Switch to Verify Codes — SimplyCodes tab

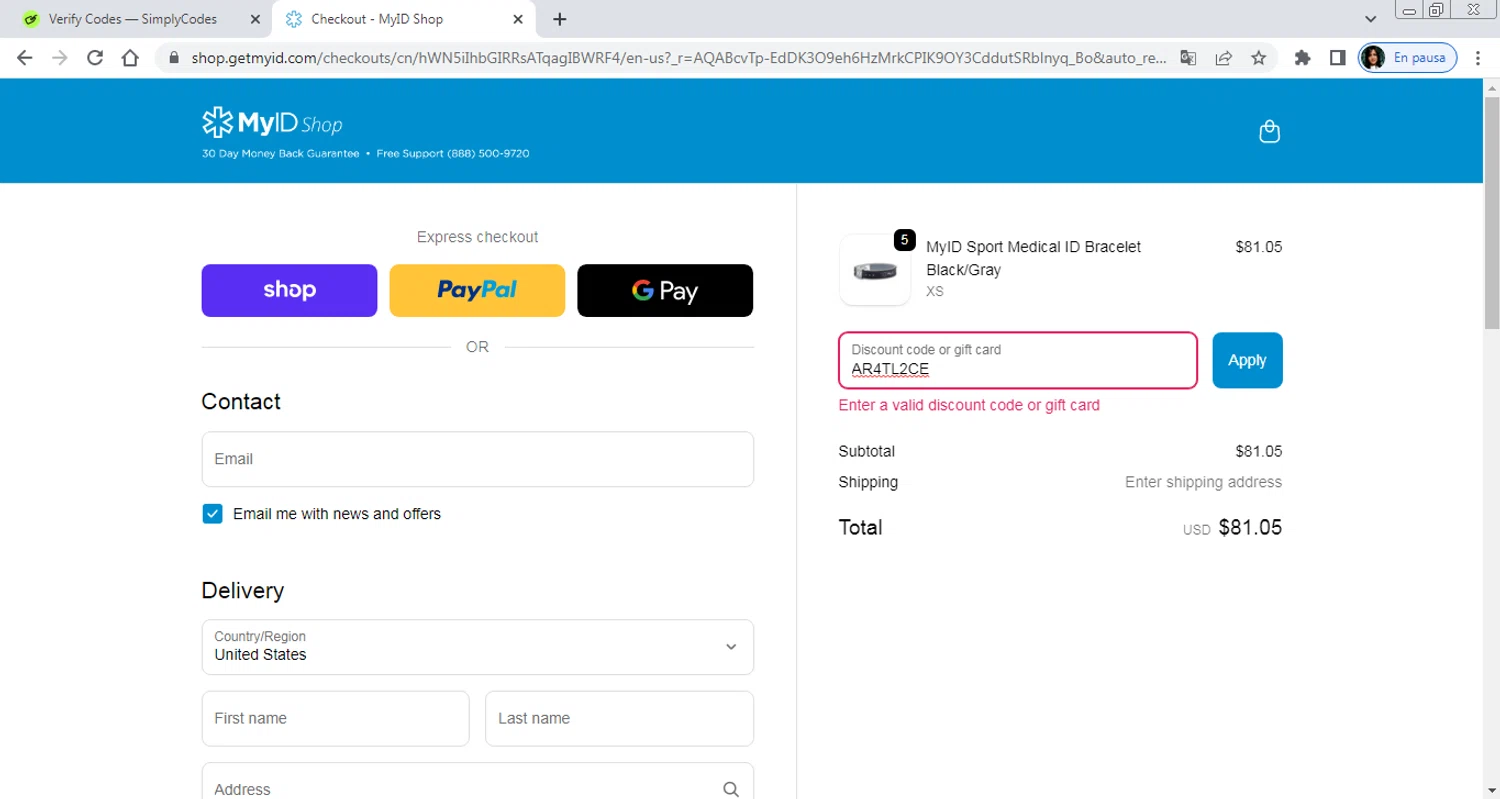point(133,19)
